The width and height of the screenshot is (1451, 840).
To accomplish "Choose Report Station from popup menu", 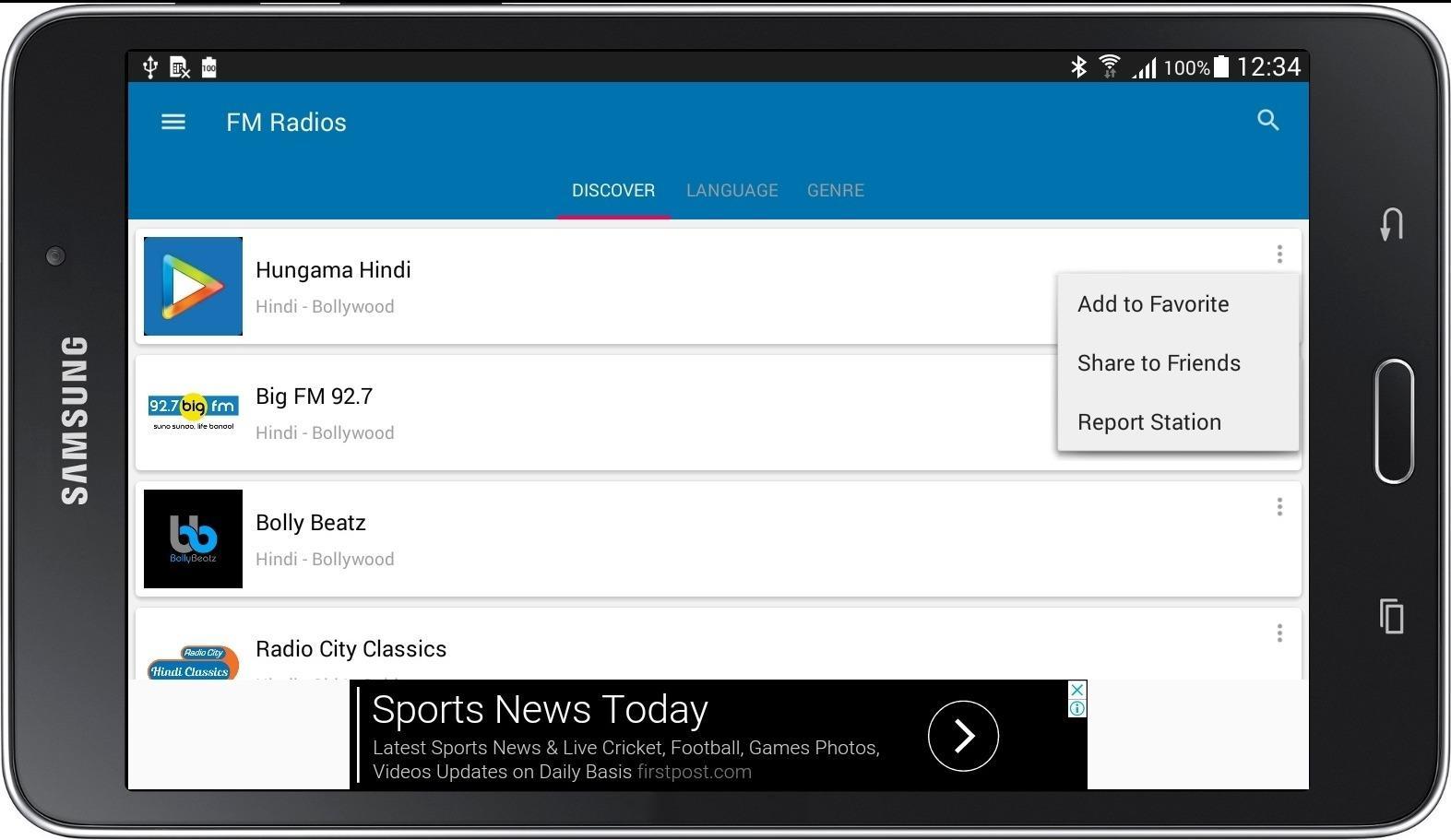I will [1178, 422].
